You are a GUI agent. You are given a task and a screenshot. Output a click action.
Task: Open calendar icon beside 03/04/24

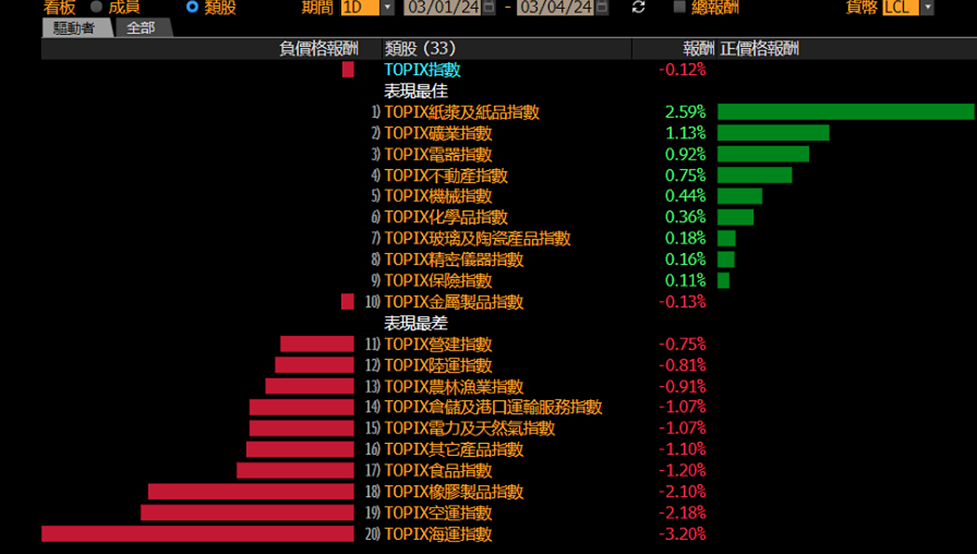601,7
